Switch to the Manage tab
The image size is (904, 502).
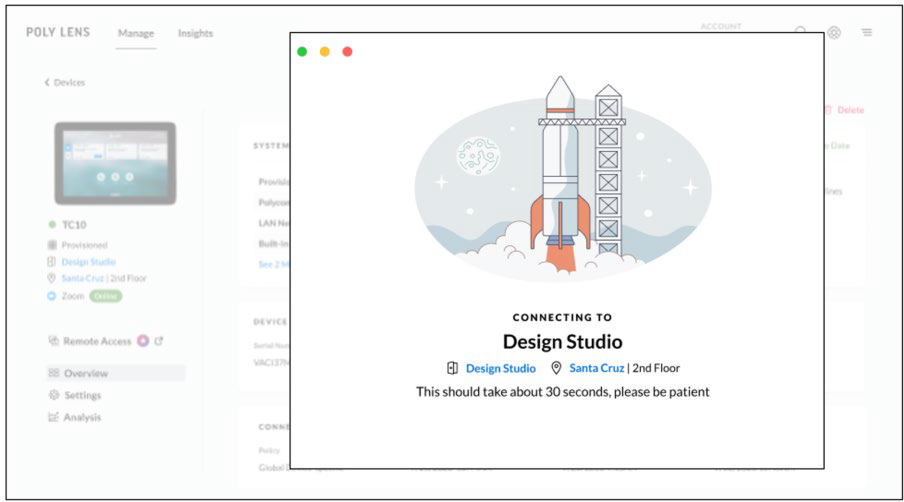coord(135,33)
